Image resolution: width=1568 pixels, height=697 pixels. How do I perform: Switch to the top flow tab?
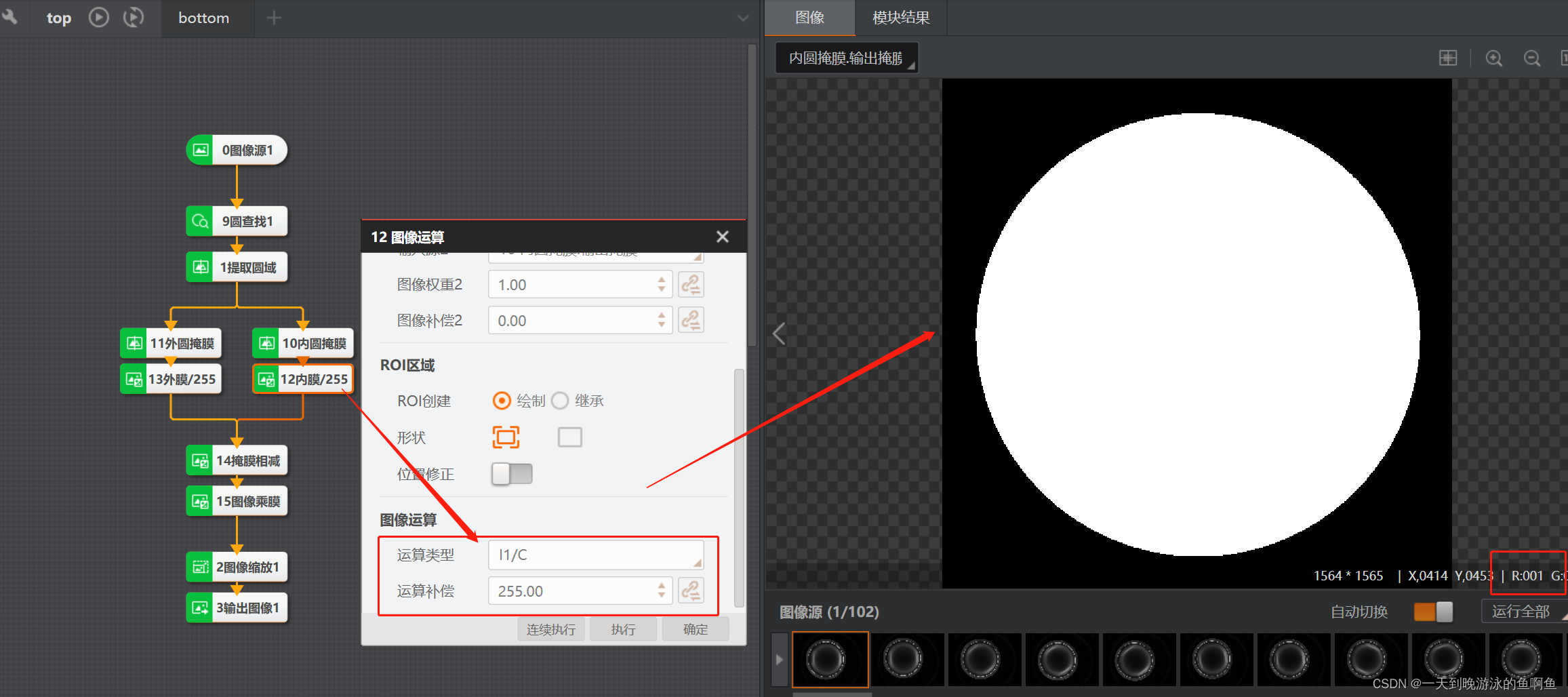point(58,18)
